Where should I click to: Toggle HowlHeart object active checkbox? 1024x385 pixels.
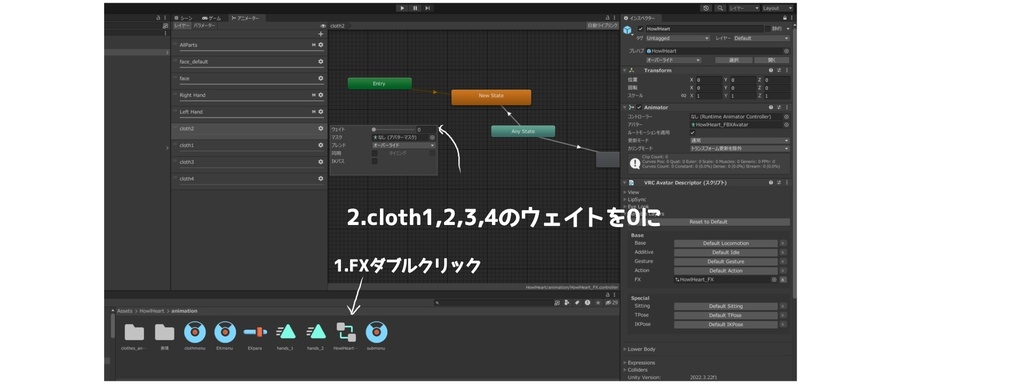tap(641, 29)
